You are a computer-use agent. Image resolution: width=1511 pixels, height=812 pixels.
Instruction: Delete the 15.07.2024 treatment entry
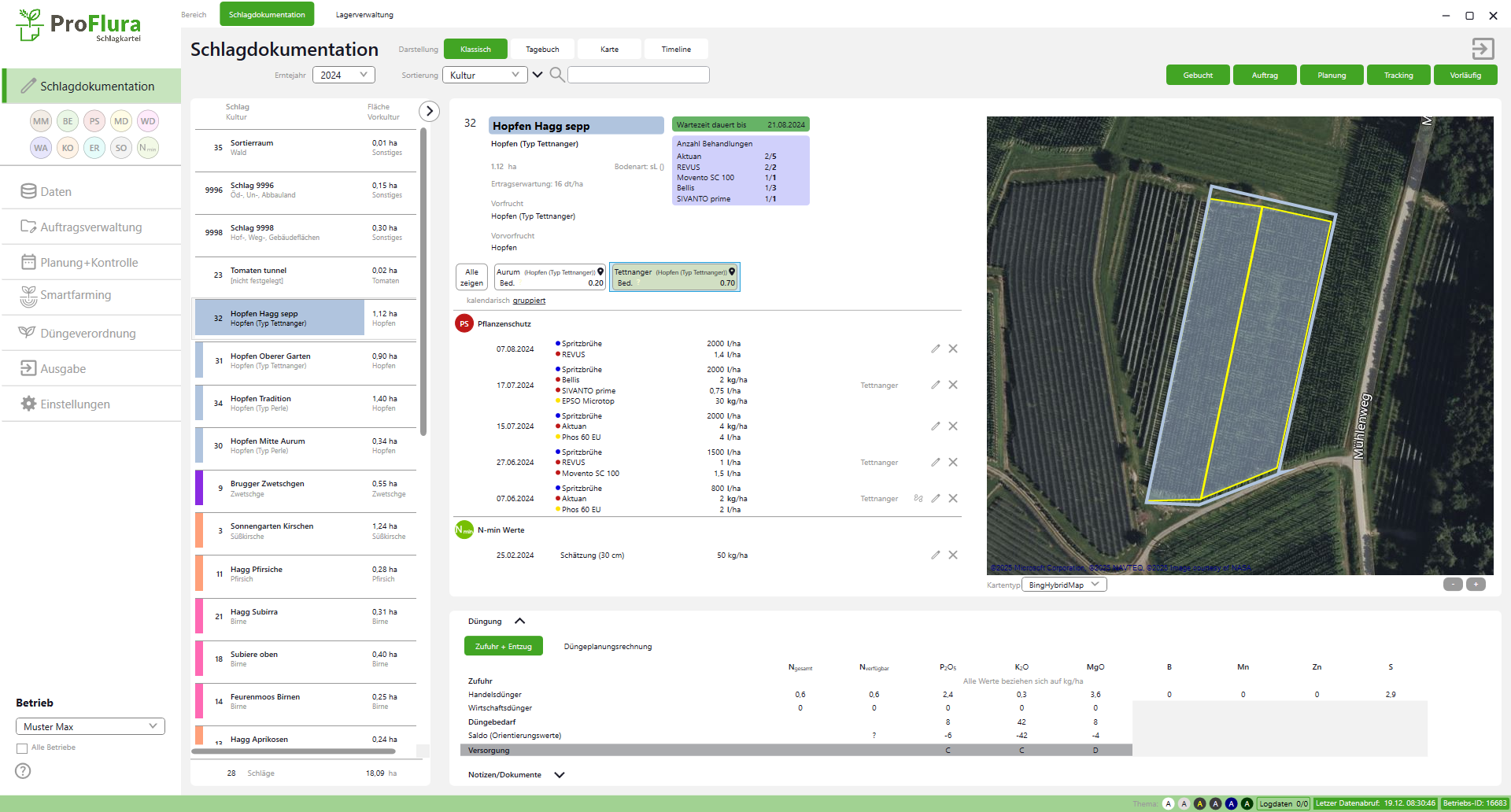click(953, 426)
